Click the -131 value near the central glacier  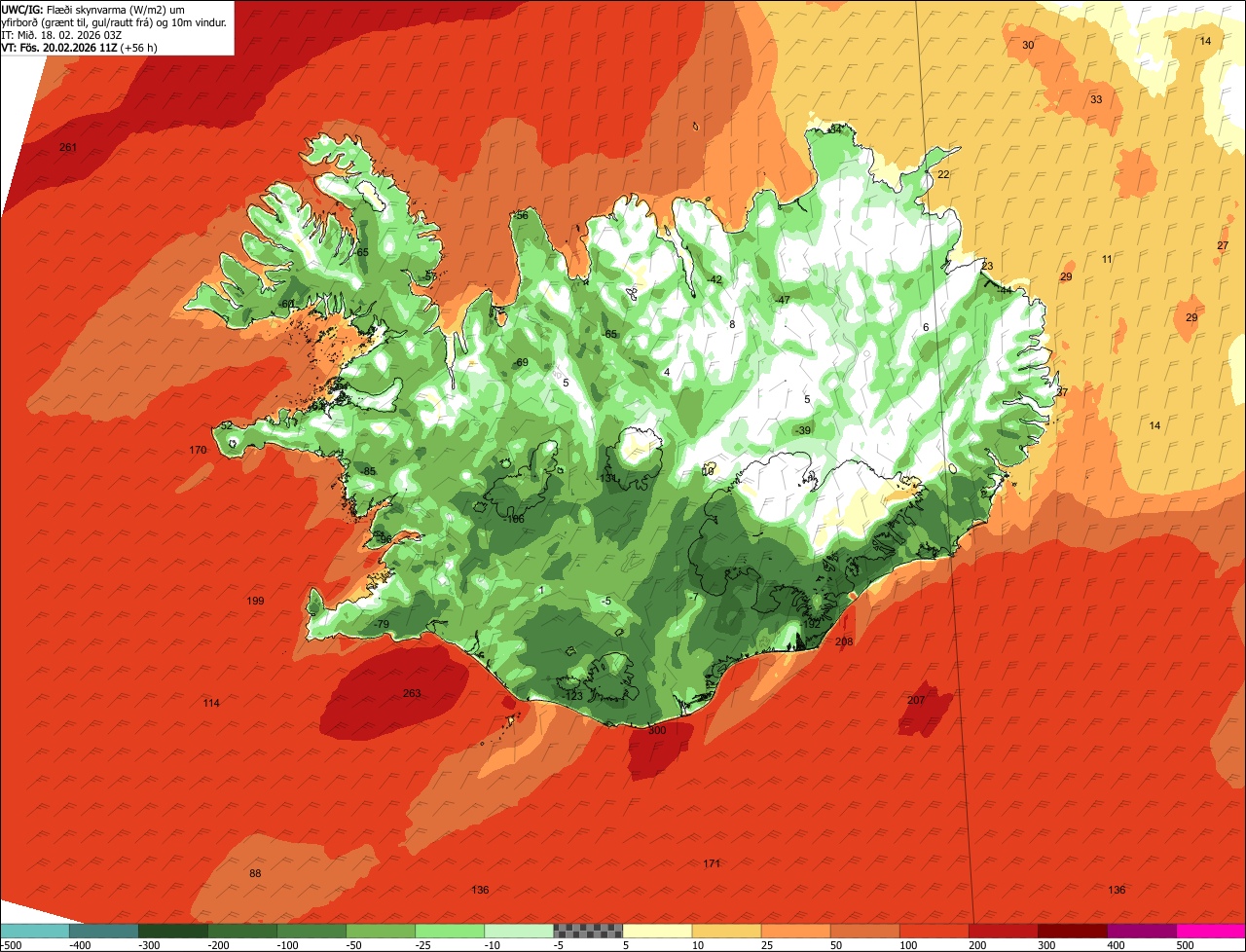click(x=607, y=479)
